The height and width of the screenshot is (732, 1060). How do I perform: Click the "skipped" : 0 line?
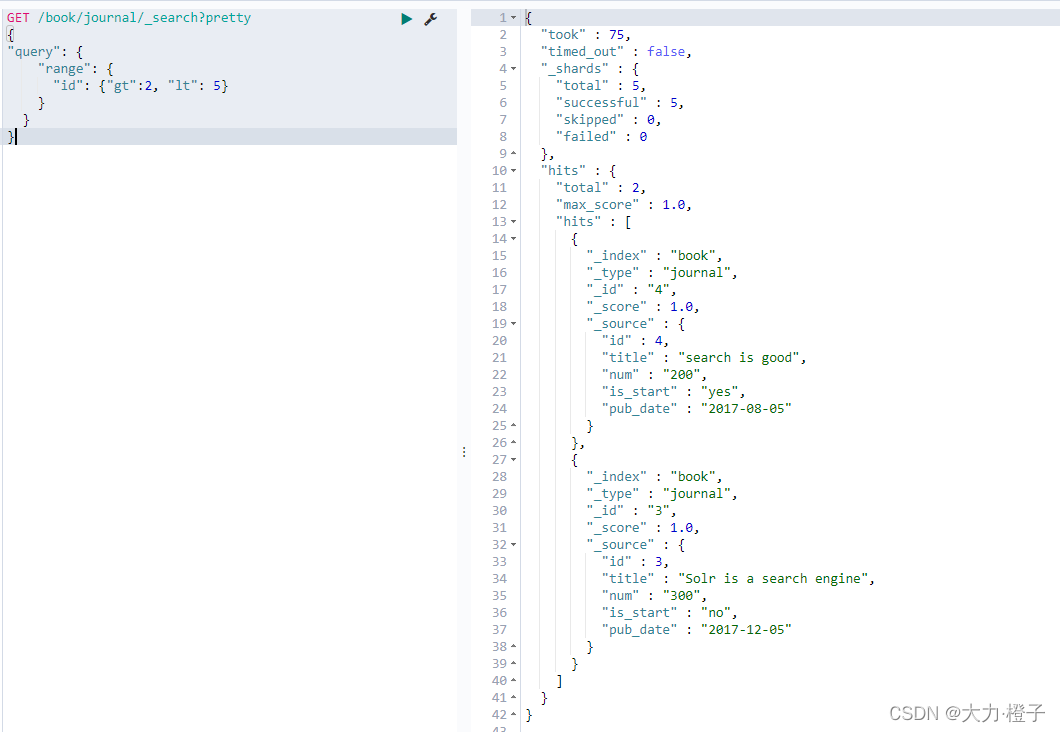pyautogui.click(x=608, y=120)
